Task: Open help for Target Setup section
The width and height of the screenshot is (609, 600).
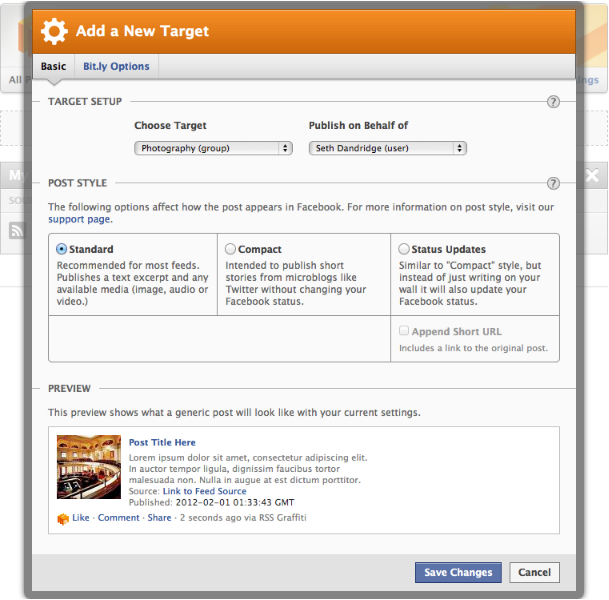Action: (553, 102)
